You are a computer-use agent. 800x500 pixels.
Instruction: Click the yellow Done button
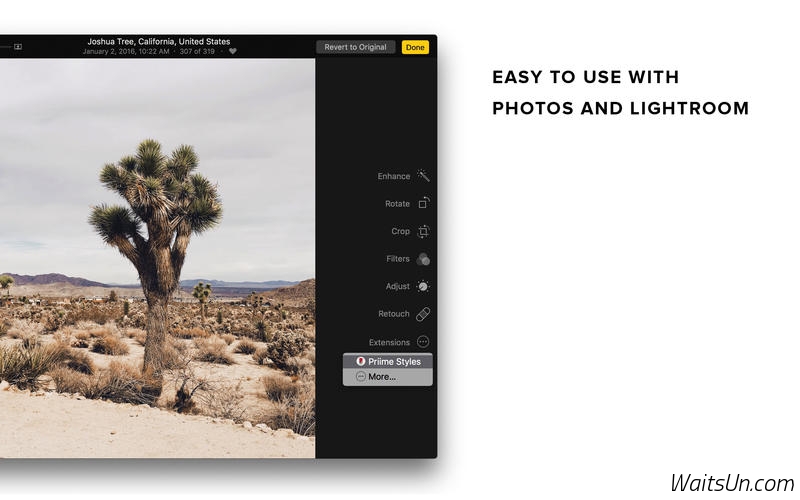[x=415, y=47]
